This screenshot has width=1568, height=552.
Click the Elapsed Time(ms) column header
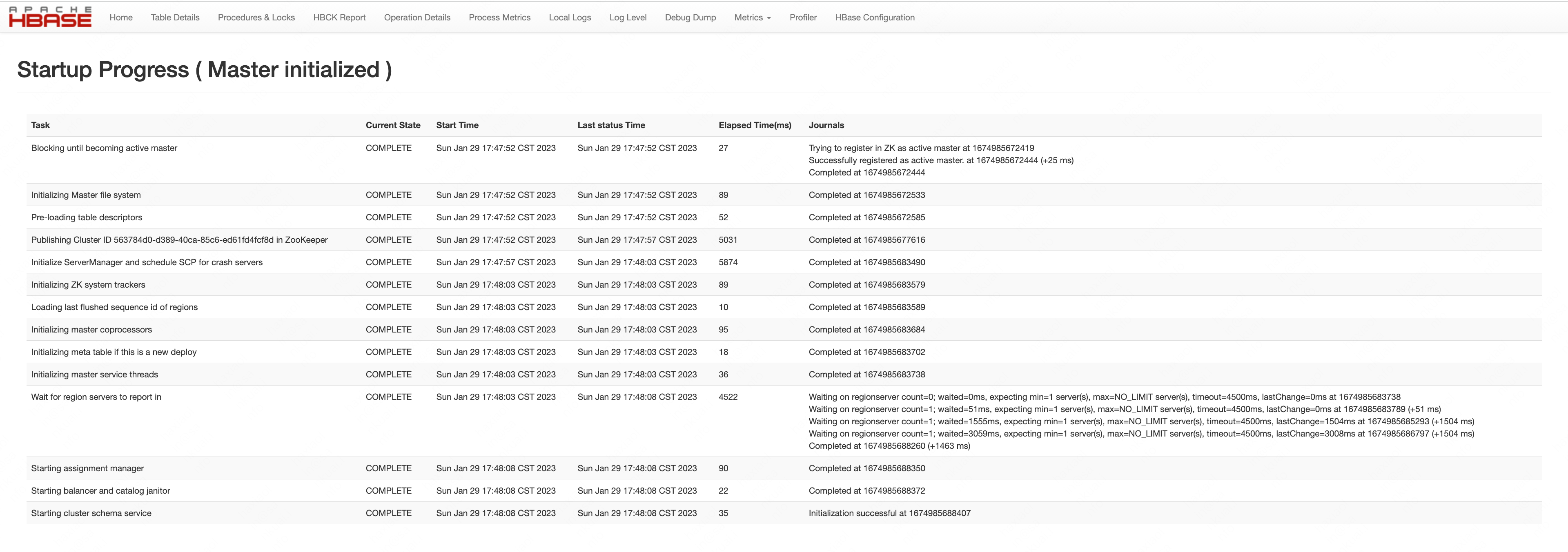(754, 125)
